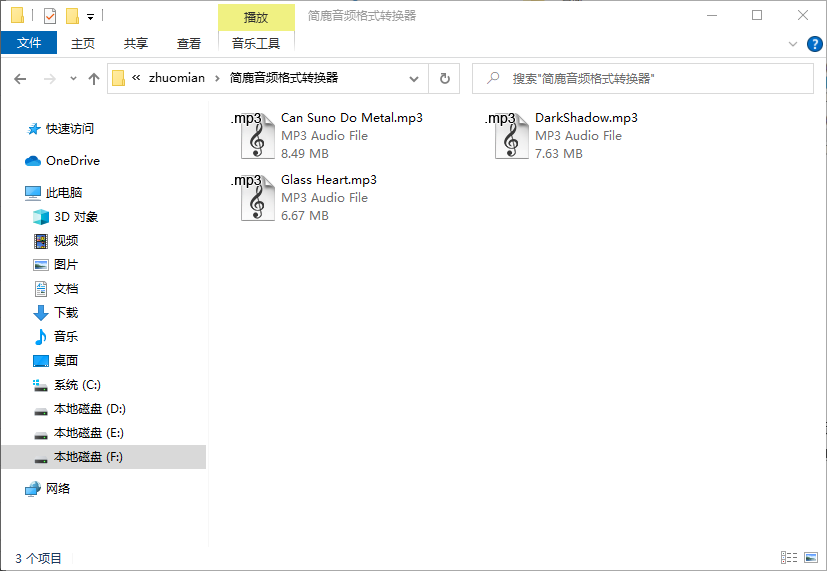Open 3D 对象 folder in sidebar
The width and height of the screenshot is (827, 571).
[x=76, y=217]
